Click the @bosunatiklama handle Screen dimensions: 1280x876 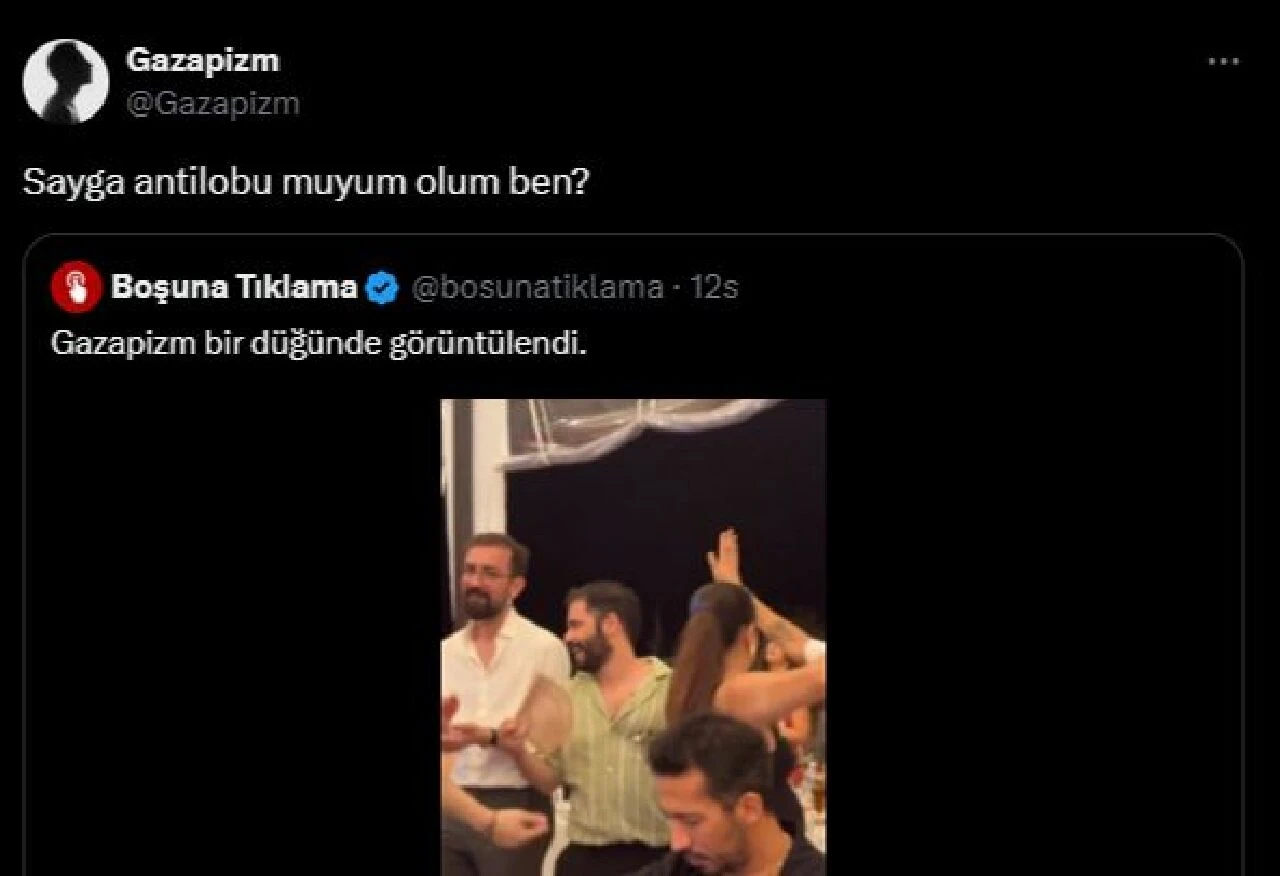point(537,288)
